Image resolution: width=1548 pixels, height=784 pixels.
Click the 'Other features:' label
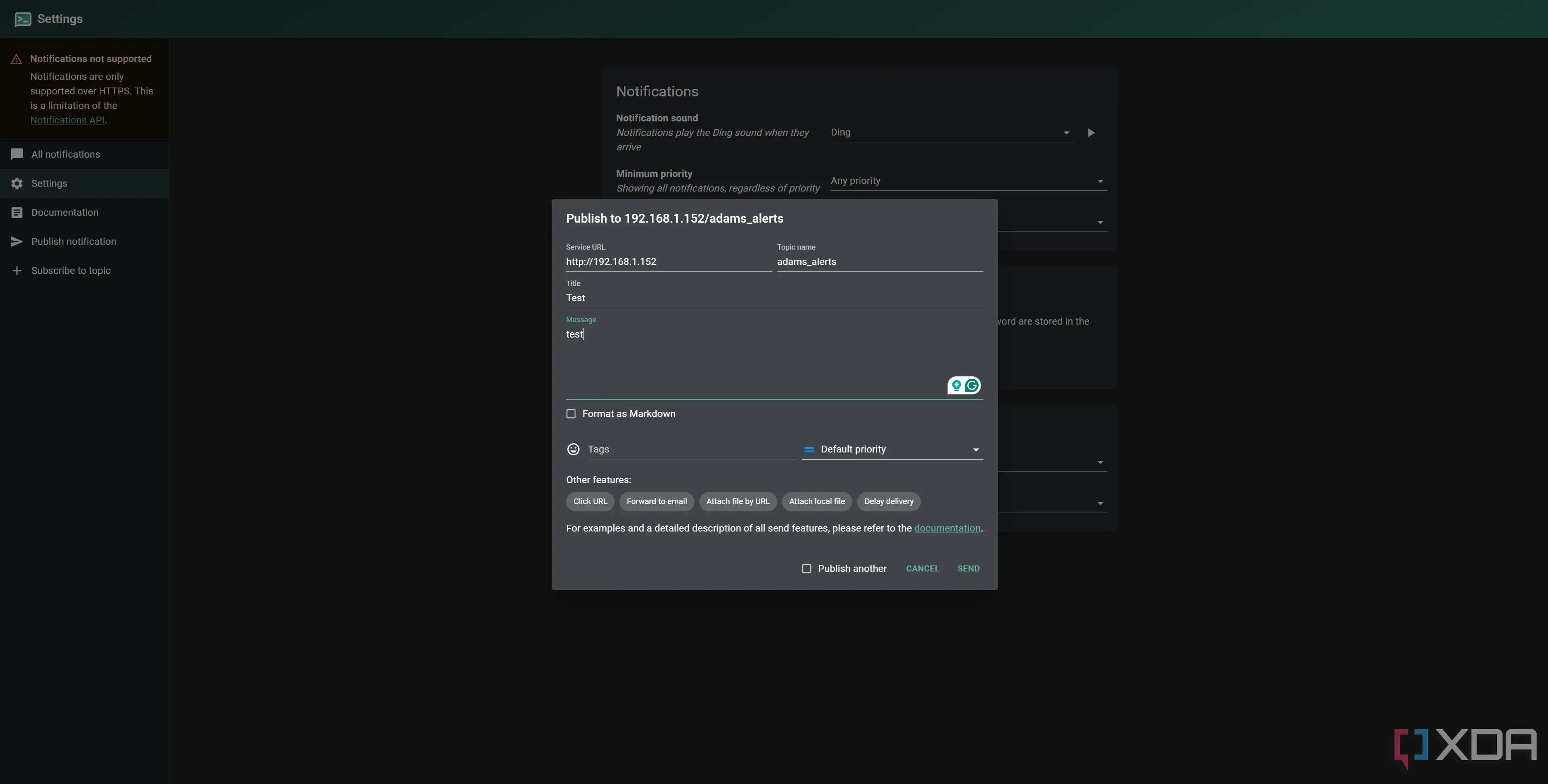click(598, 480)
